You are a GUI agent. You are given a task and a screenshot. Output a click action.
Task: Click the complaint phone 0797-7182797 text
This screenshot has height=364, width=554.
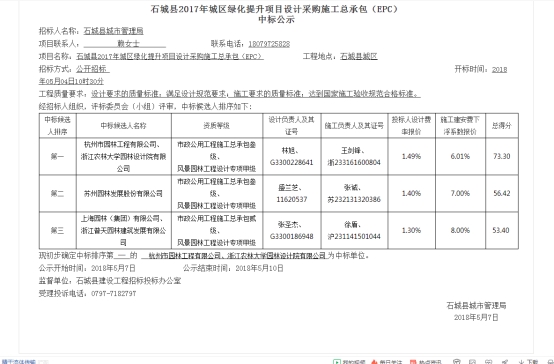[114, 294]
